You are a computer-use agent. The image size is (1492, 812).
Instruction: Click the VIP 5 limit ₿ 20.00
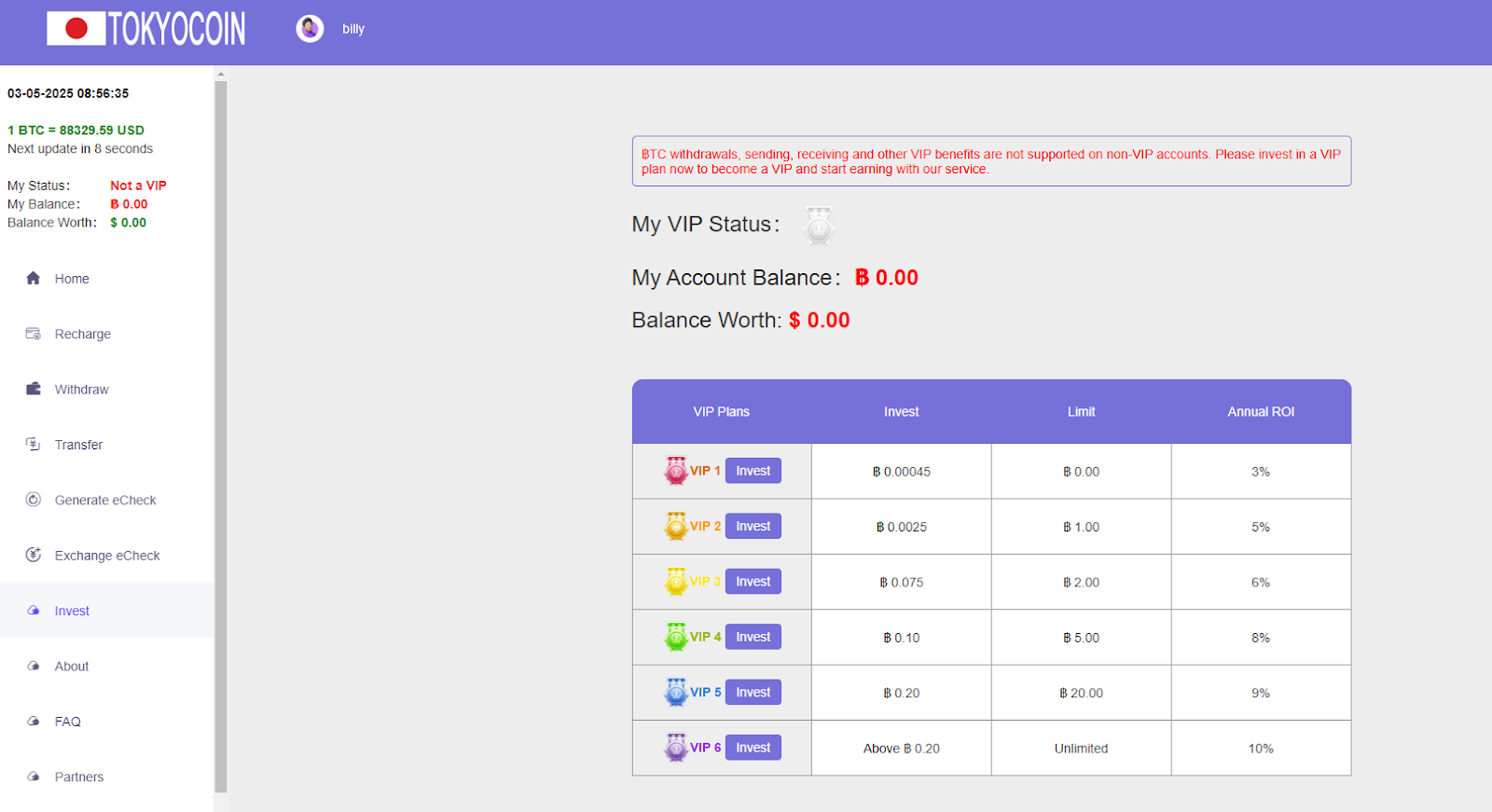(1082, 693)
